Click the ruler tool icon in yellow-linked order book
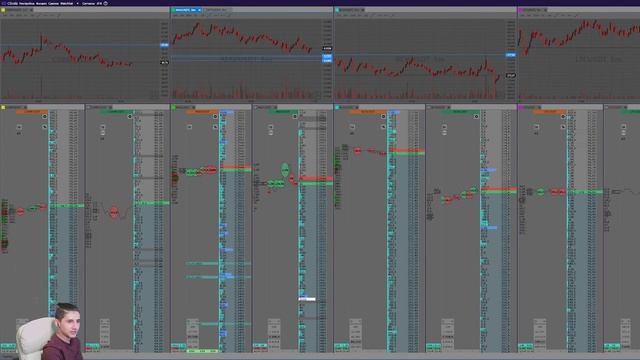 (44, 127)
